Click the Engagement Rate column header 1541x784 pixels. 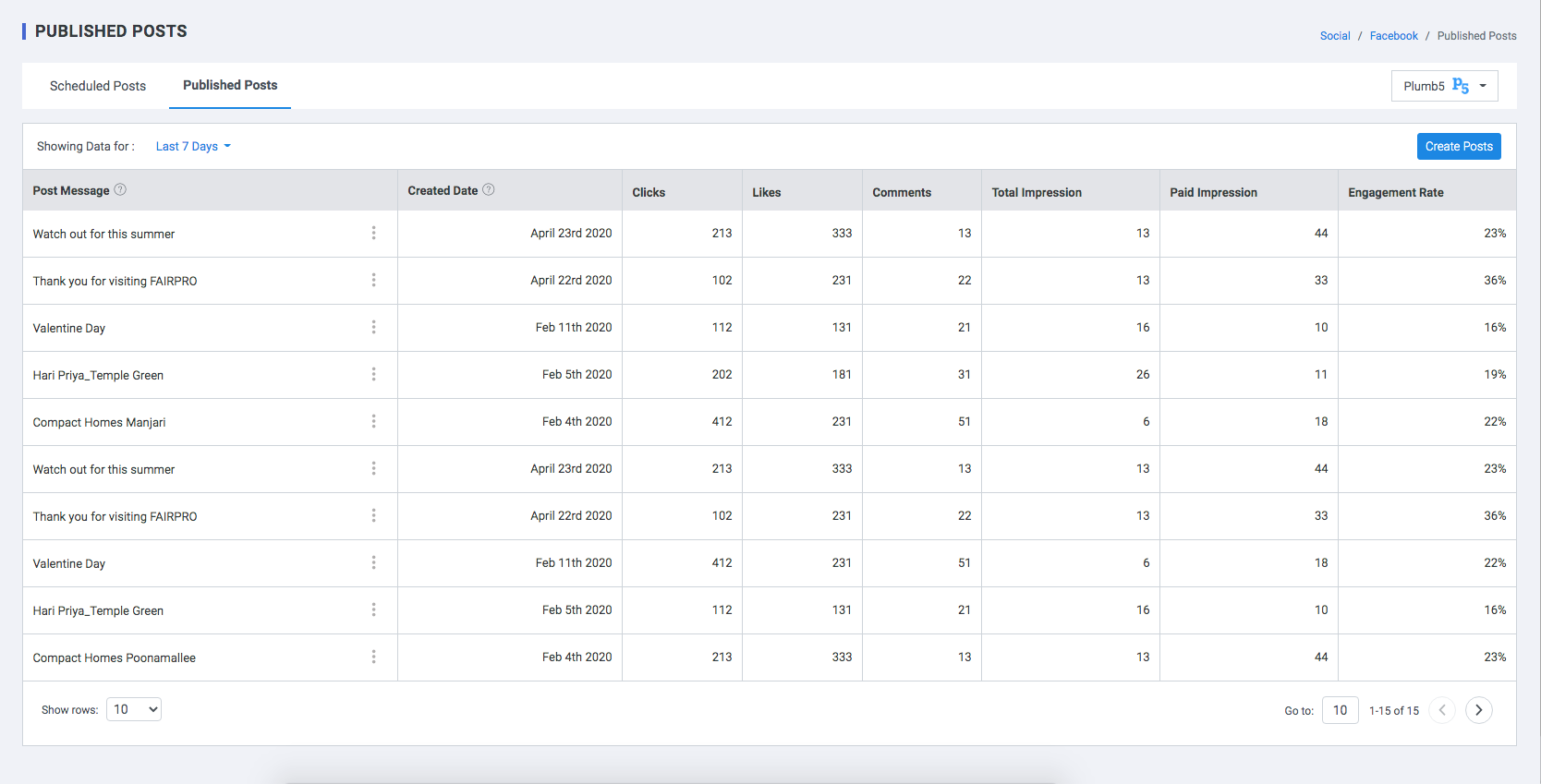pos(1395,192)
